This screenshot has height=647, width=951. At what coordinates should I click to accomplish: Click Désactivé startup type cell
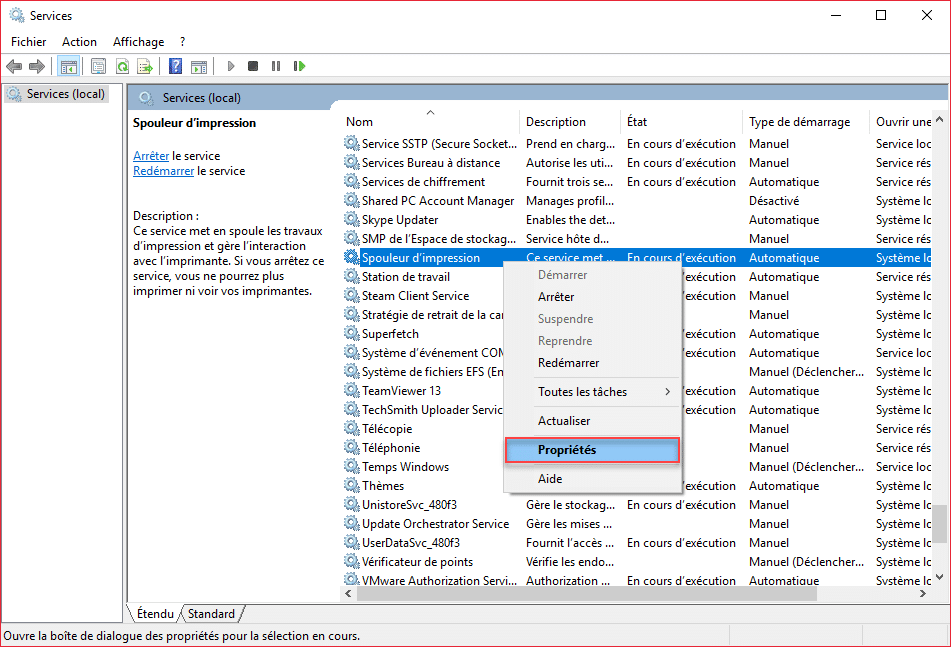pos(774,201)
